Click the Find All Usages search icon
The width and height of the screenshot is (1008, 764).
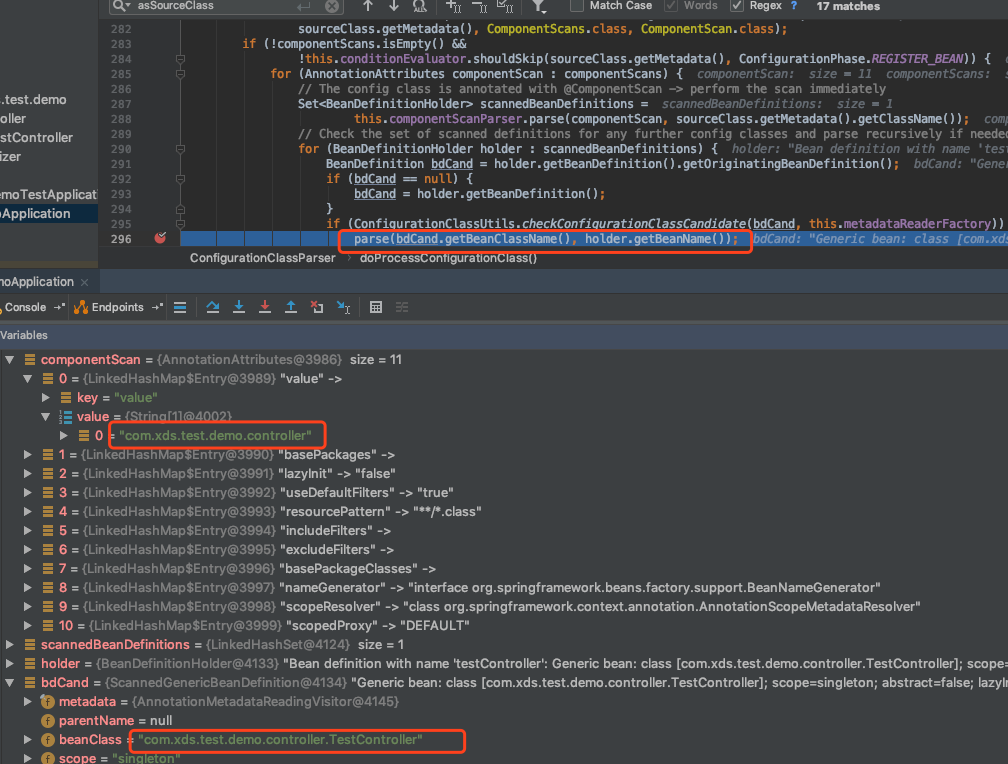click(419, 6)
